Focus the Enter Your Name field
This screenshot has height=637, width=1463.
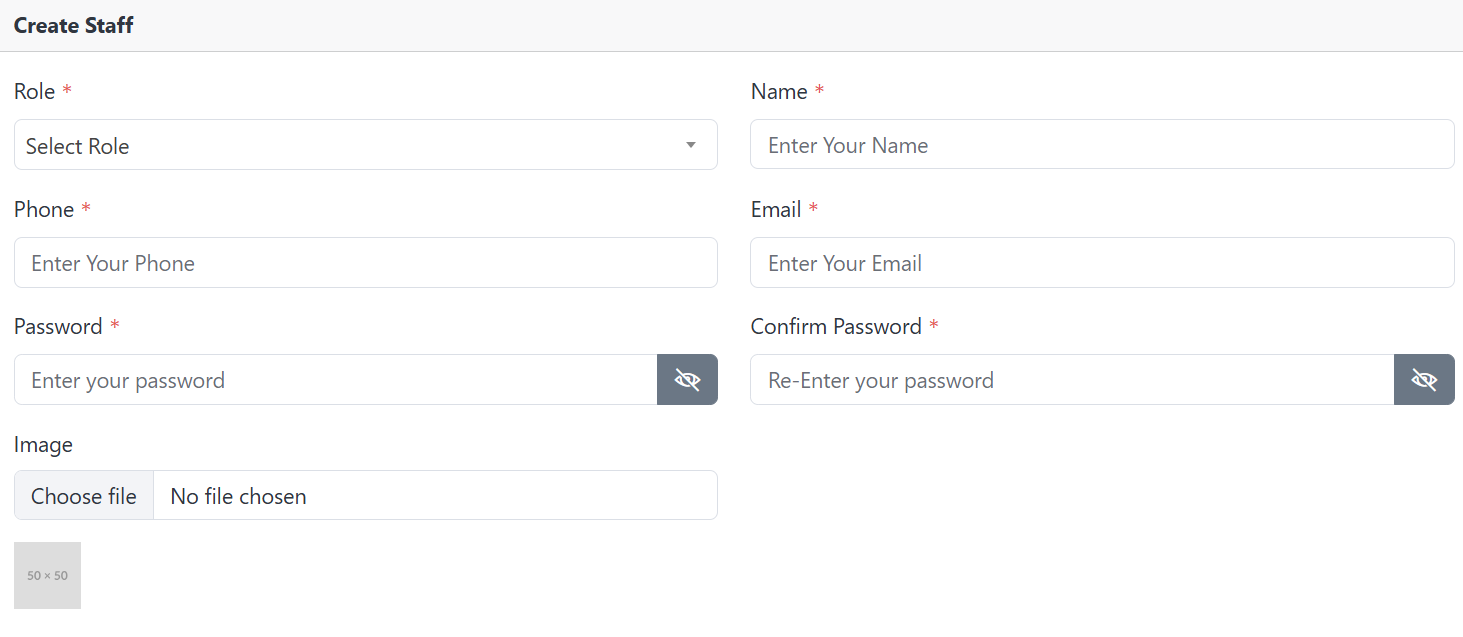point(1102,145)
